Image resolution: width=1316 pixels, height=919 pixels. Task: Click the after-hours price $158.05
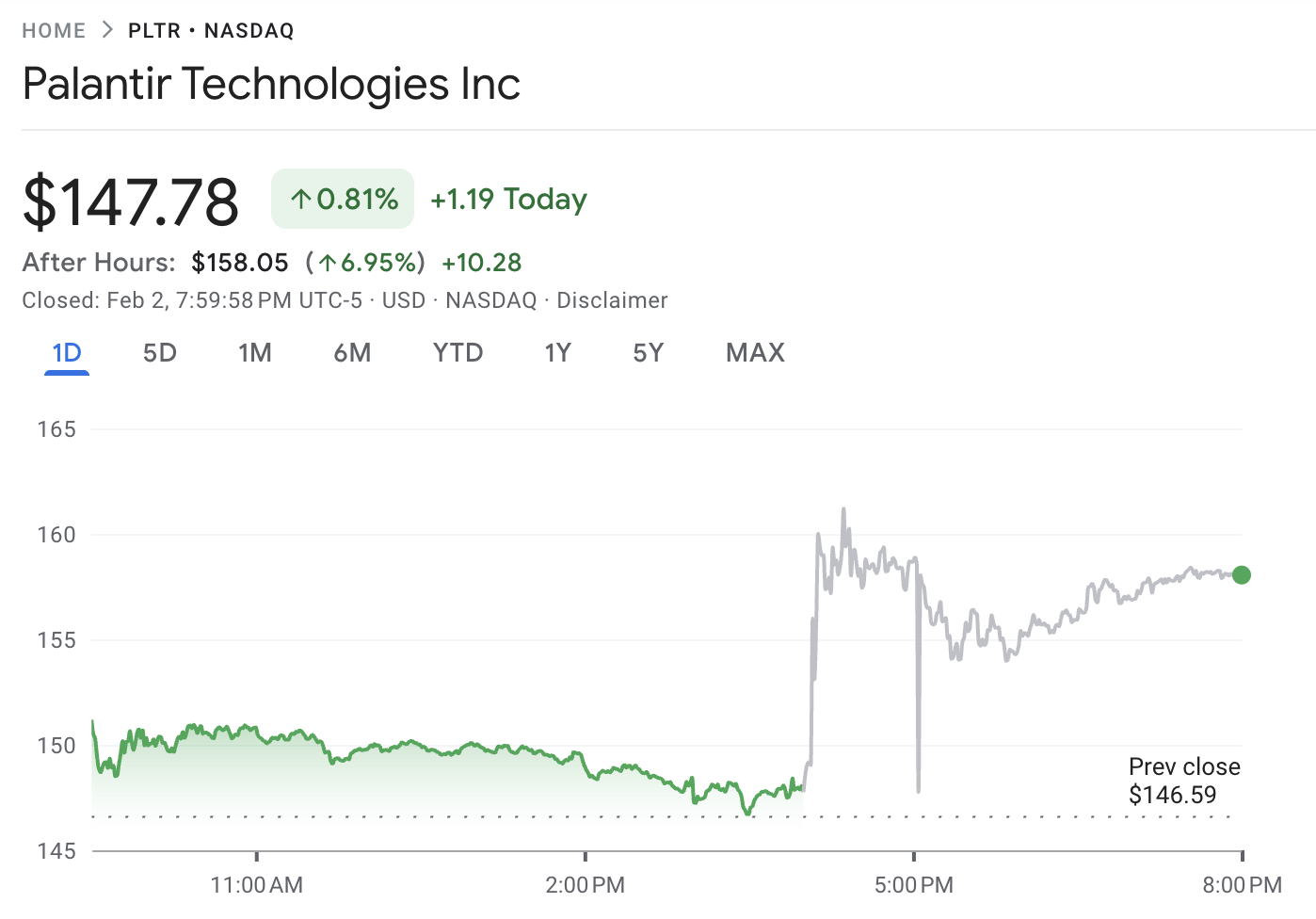click(x=240, y=263)
